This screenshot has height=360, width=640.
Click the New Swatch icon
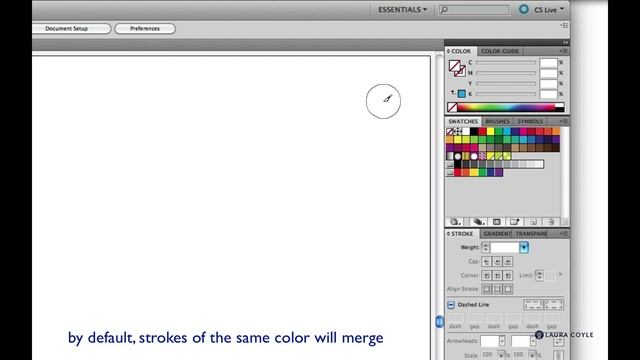533,222
